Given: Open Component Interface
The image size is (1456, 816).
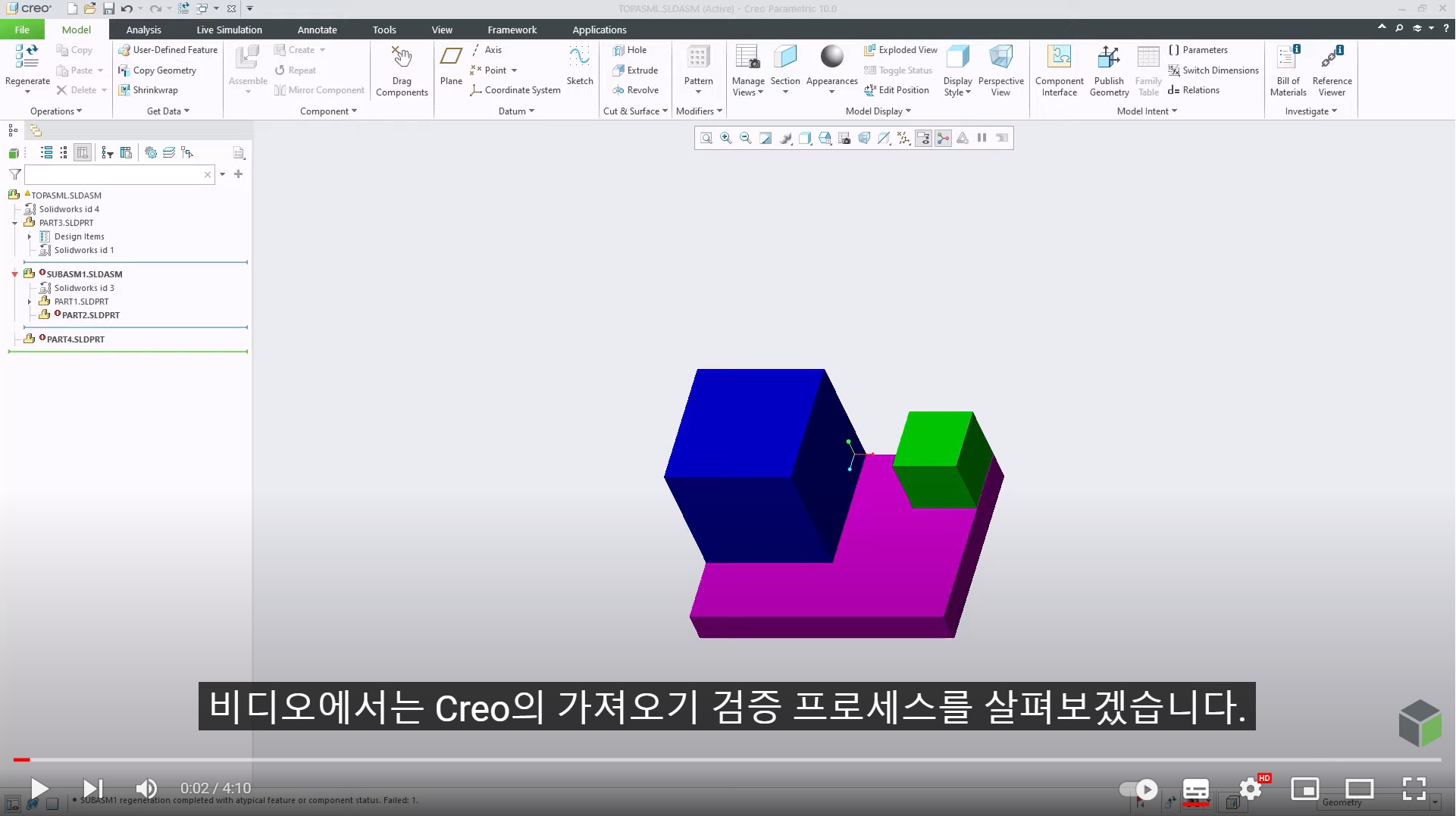Looking at the screenshot, I should (1060, 70).
